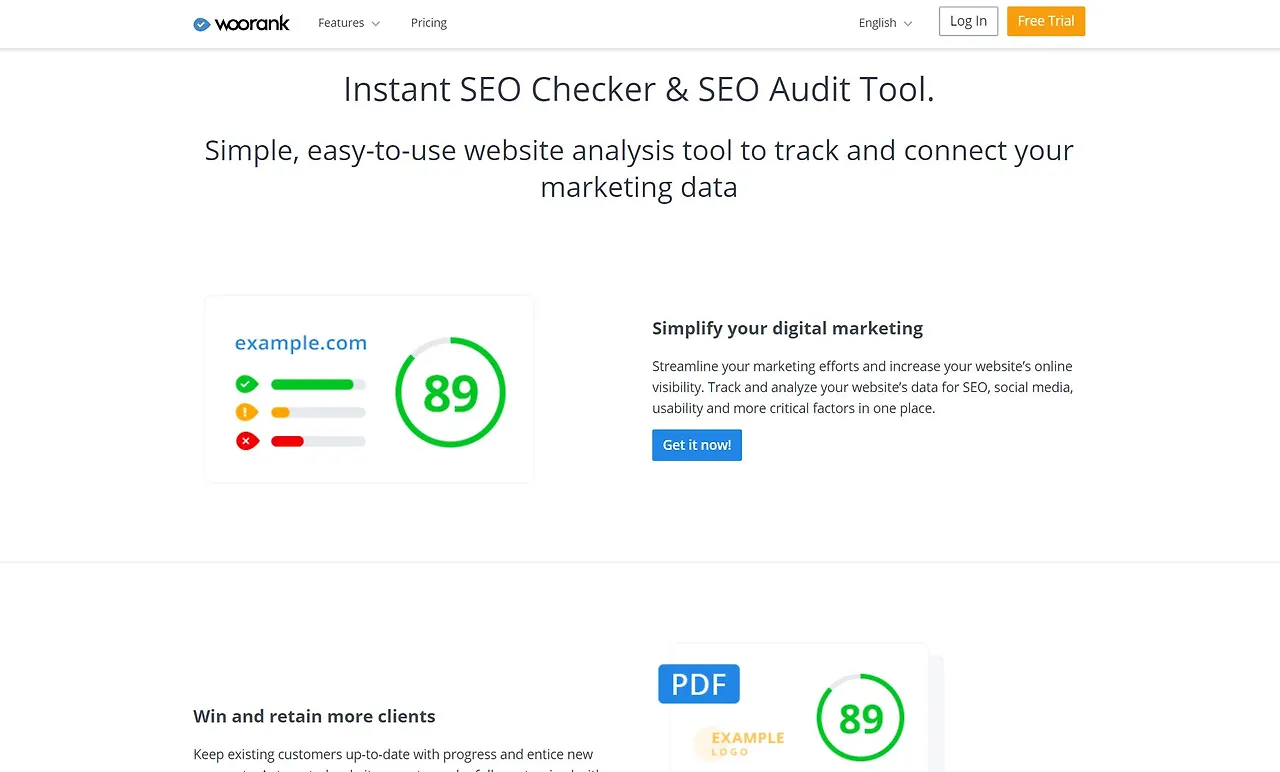
Task: Click the blue PDF badge icon
Action: click(x=699, y=684)
